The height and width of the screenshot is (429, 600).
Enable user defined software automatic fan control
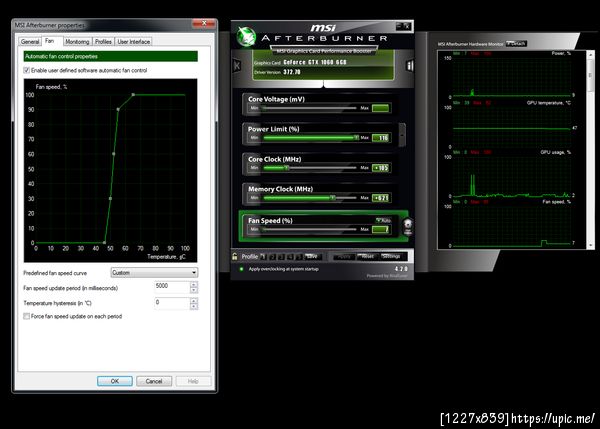(x=26, y=70)
